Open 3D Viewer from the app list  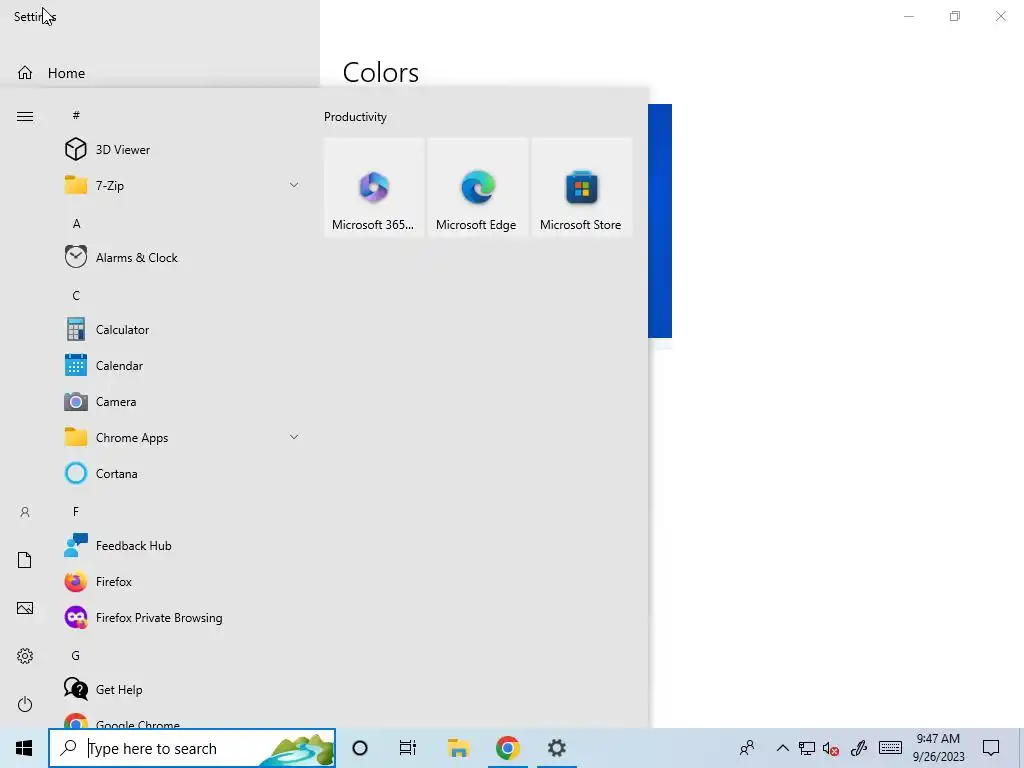(x=183, y=150)
